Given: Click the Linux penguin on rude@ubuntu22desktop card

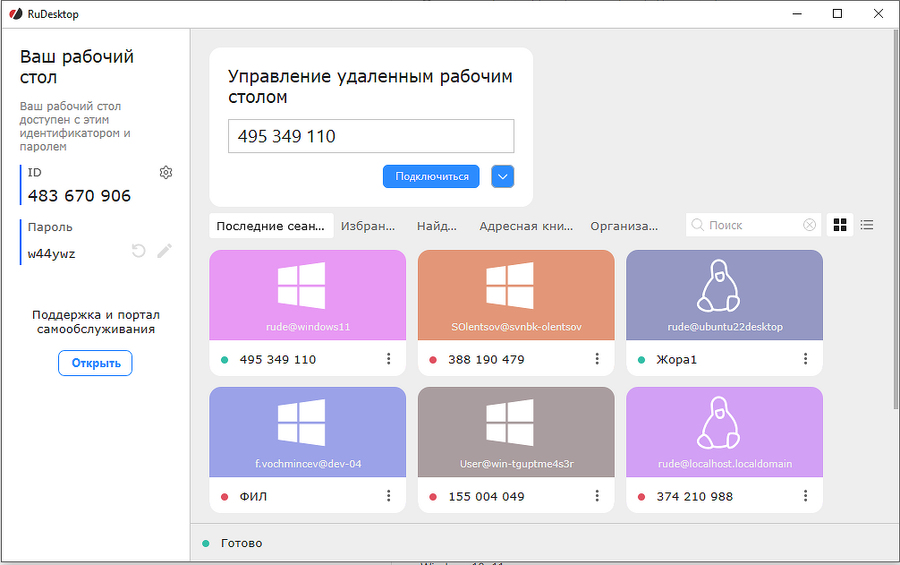Looking at the screenshot, I should (718, 285).
